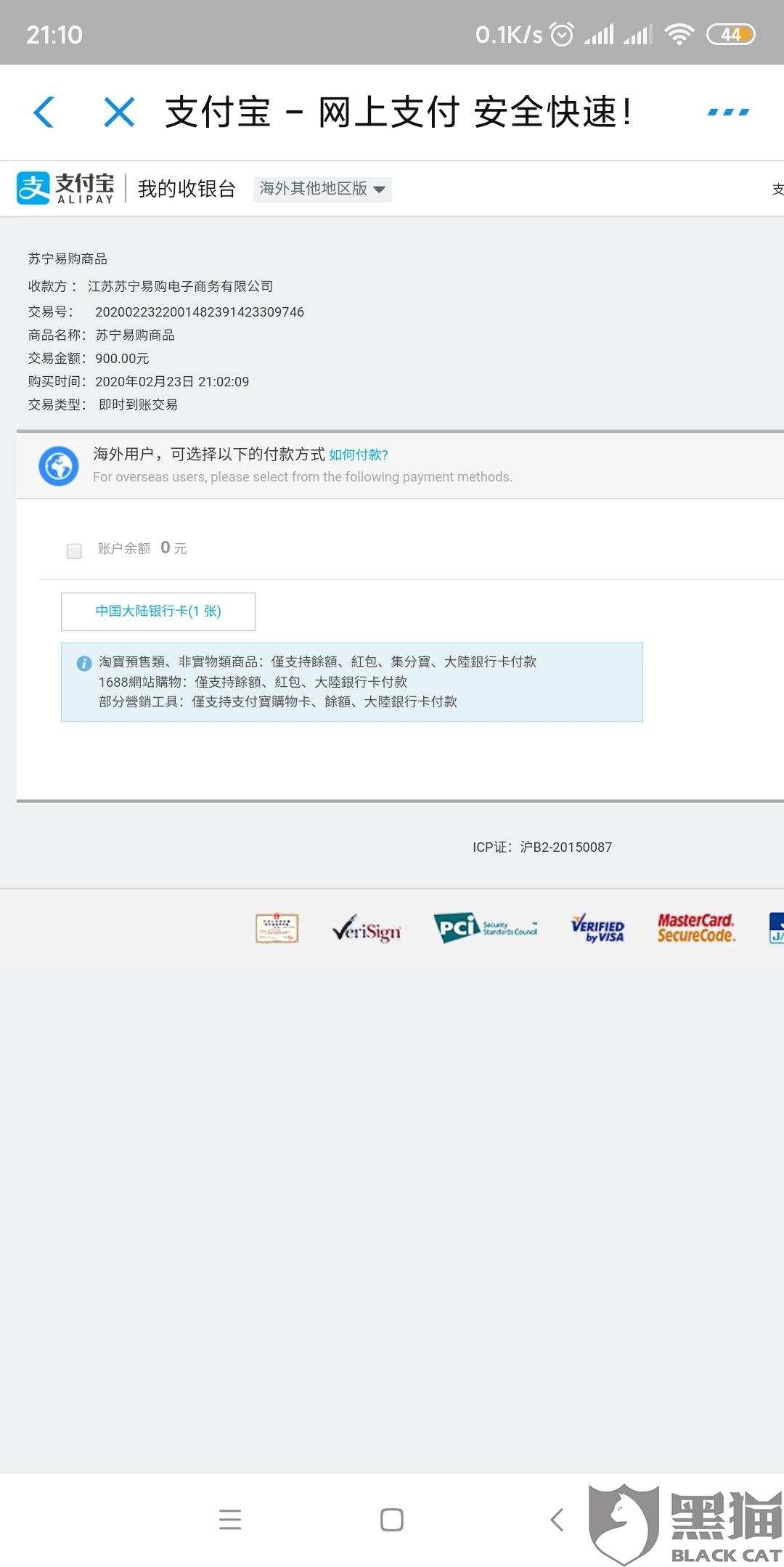Click the 商品名称 苏宁易购商品 row
Image resolution: width=784 pixels, height=1567 pixels.
coord(102,335)
